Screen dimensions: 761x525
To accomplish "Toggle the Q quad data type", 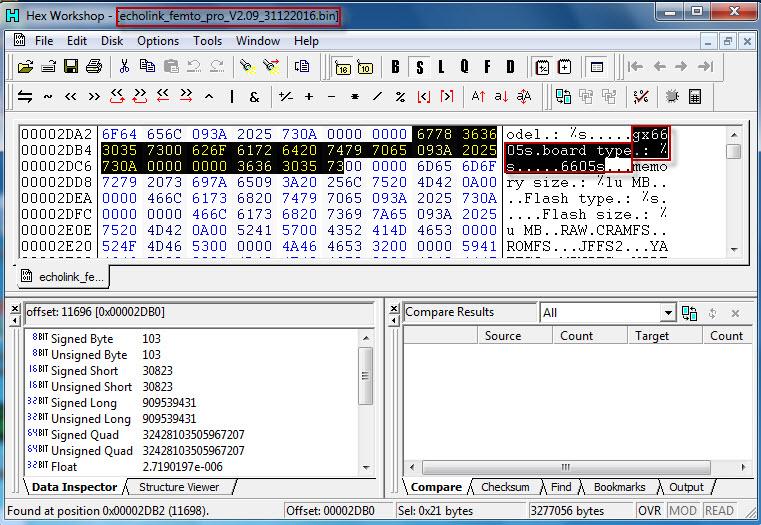I will point(464,67).
